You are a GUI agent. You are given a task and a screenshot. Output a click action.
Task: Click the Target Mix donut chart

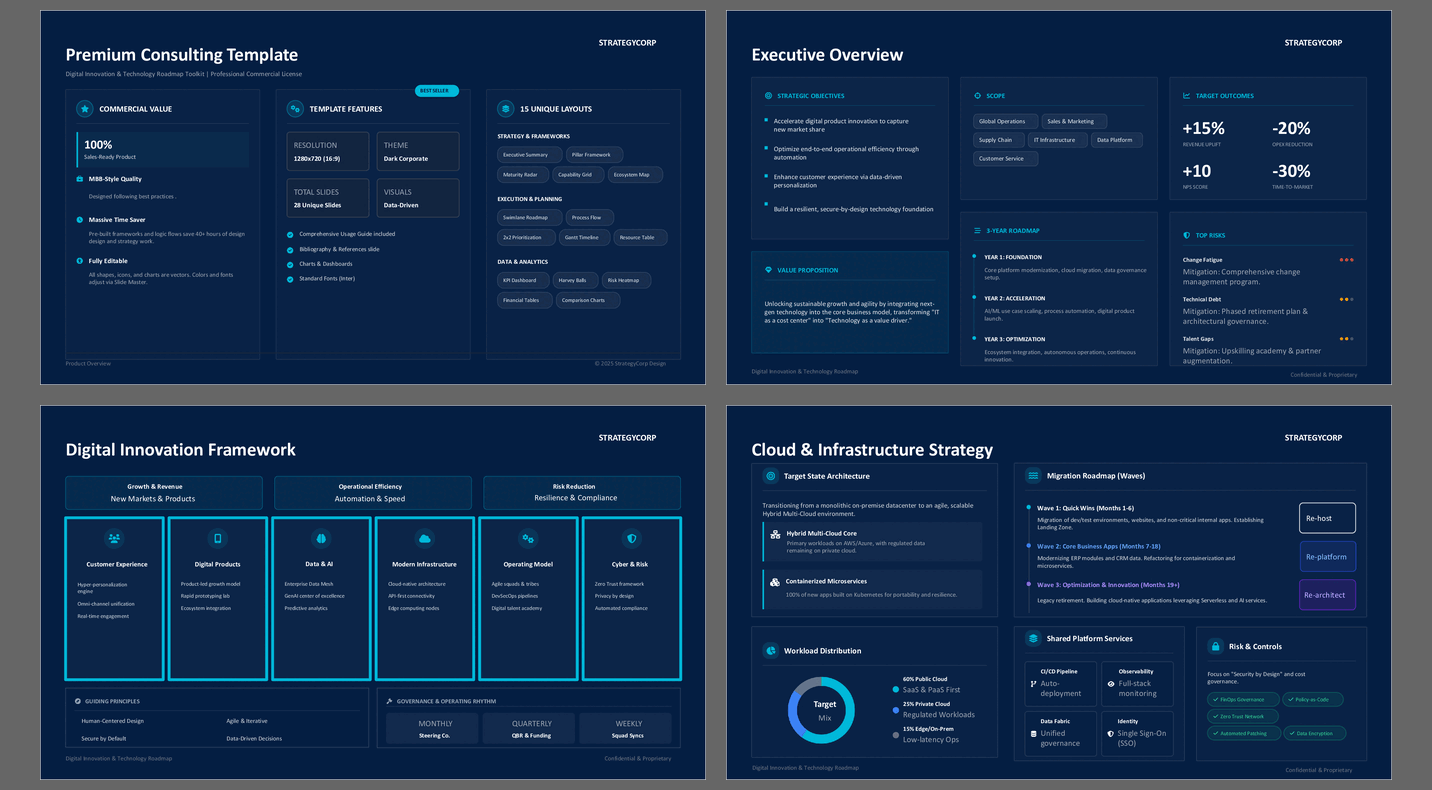(x=821, y=710)
